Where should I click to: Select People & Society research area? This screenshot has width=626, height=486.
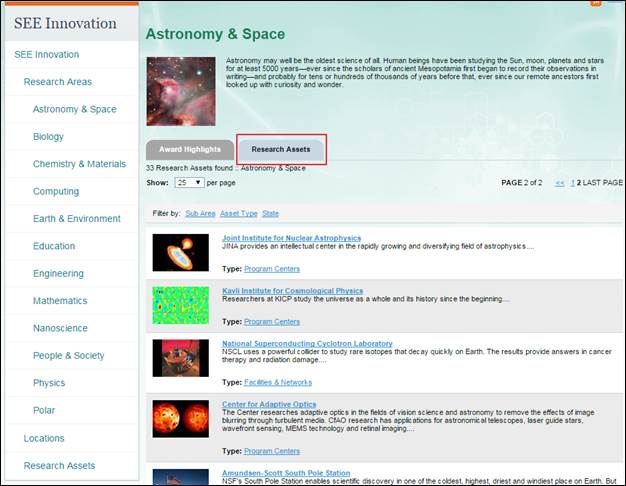click(x=69, y=355)
